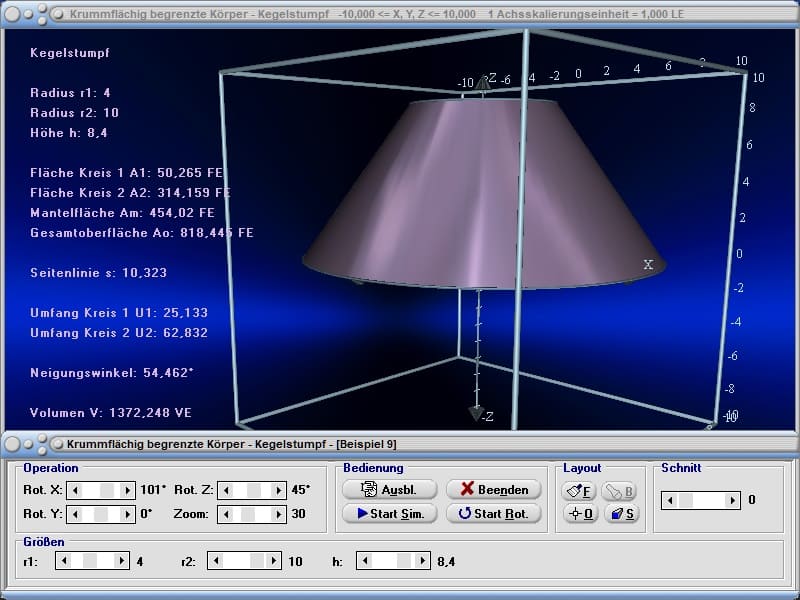Decrease radius r1 with left arrow
This screenshot has width=800, height=600.
pos(63,561)
